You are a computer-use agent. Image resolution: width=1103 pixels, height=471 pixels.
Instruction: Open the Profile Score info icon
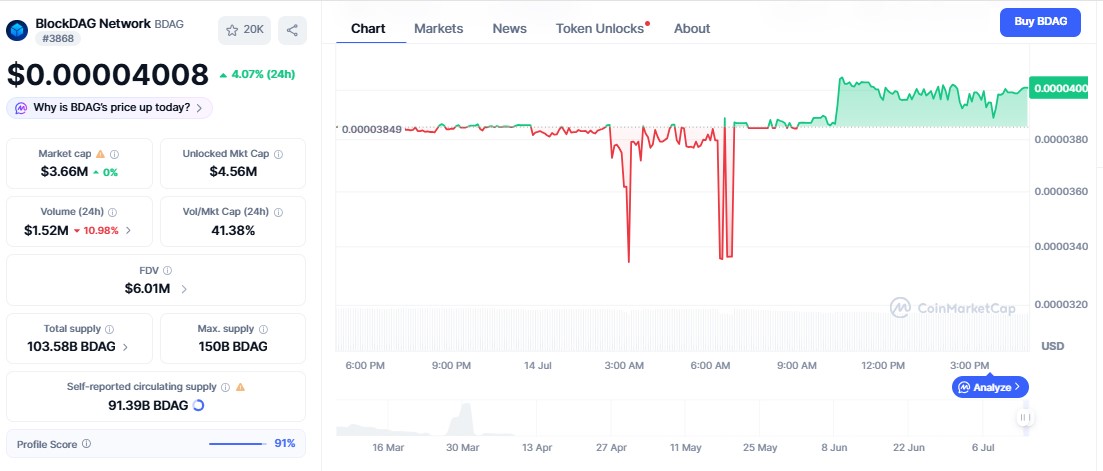[87, 444]
